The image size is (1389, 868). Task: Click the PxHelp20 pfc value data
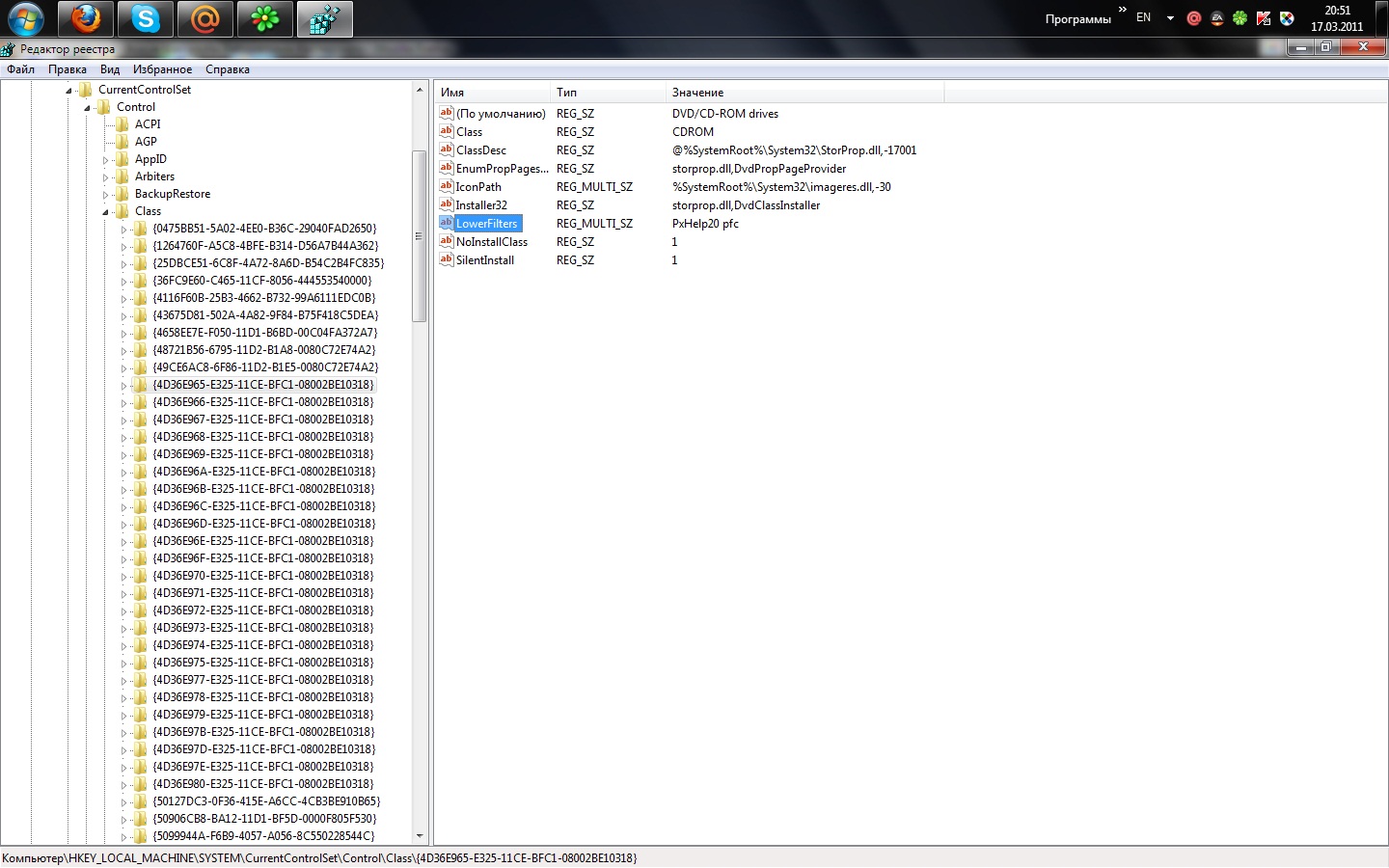705,224
